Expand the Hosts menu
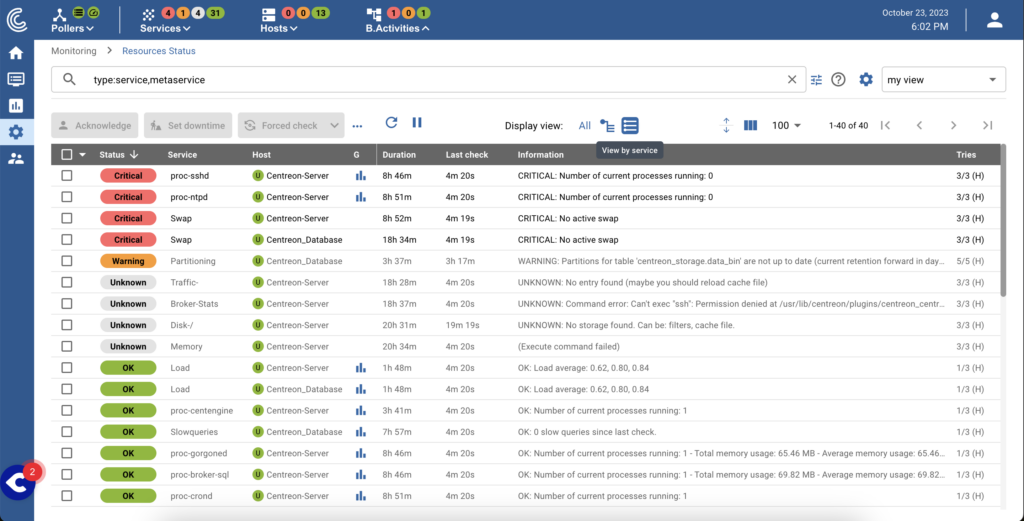The image size is (1024, 521). point(279,28)
